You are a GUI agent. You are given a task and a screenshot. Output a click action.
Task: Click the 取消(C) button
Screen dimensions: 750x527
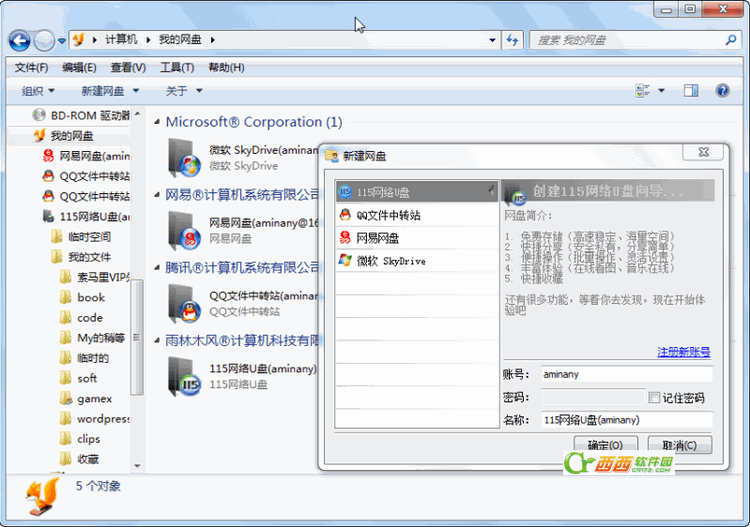tap(680, 445)
